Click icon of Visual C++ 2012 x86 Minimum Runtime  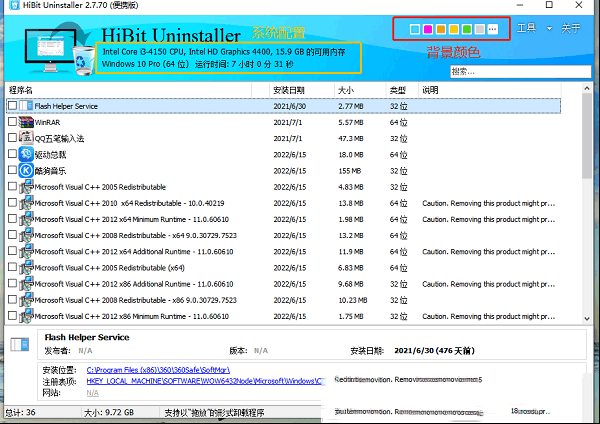coord(26,316)
